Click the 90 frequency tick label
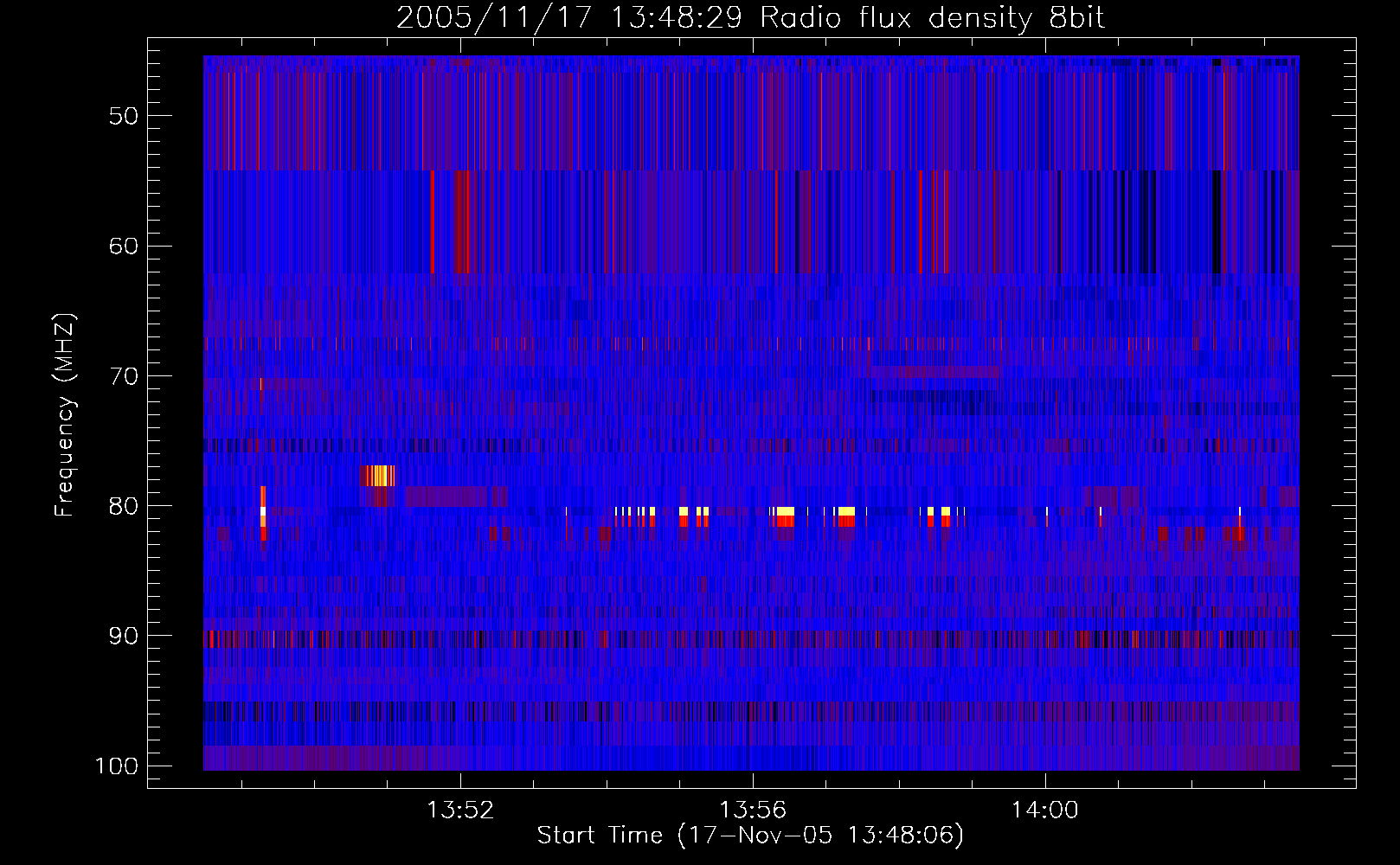The image size is (1400, 865). [124, 636]
